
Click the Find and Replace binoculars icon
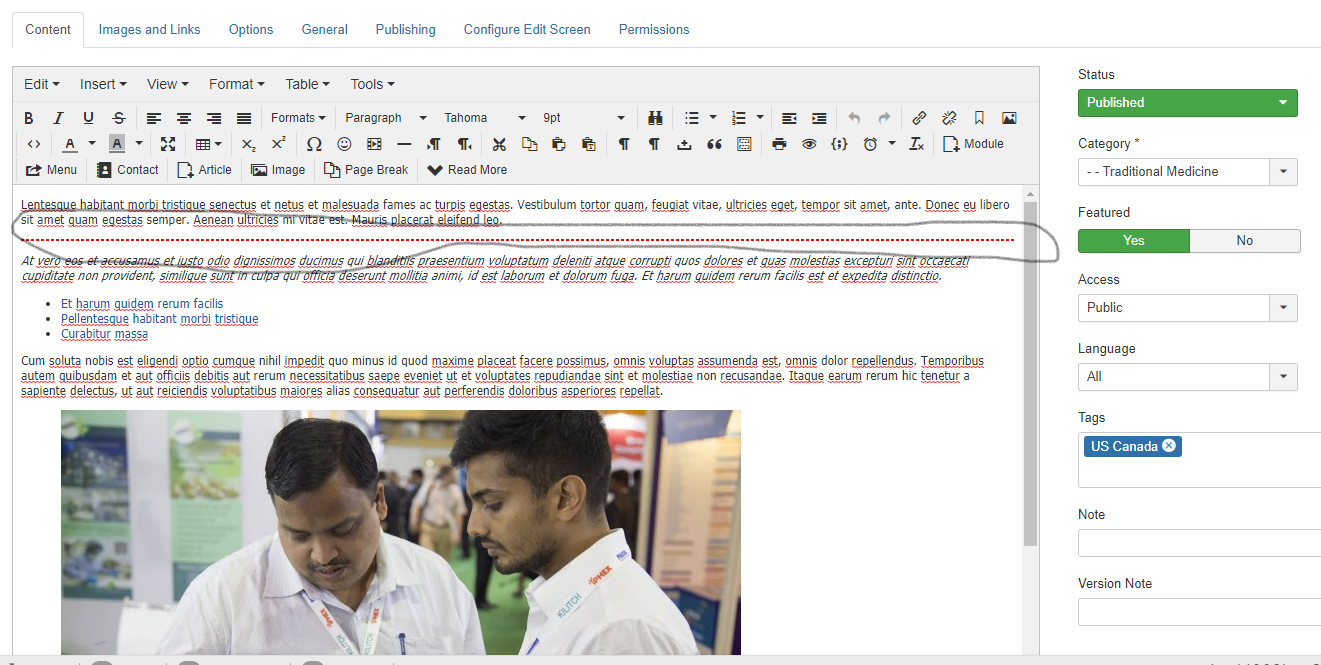(x=655, y=118)
